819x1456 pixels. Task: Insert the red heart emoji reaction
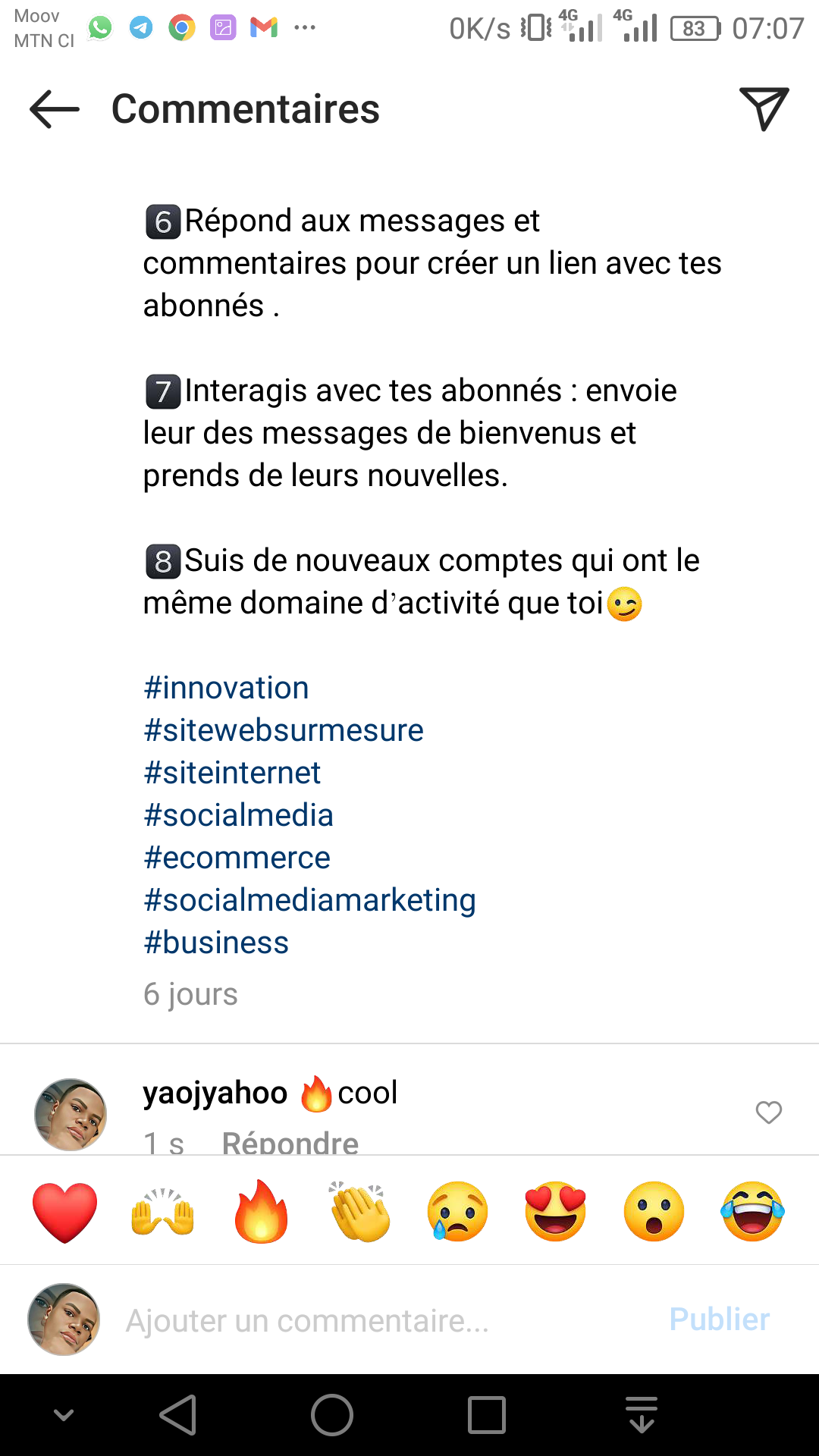tap(65, 1211)
